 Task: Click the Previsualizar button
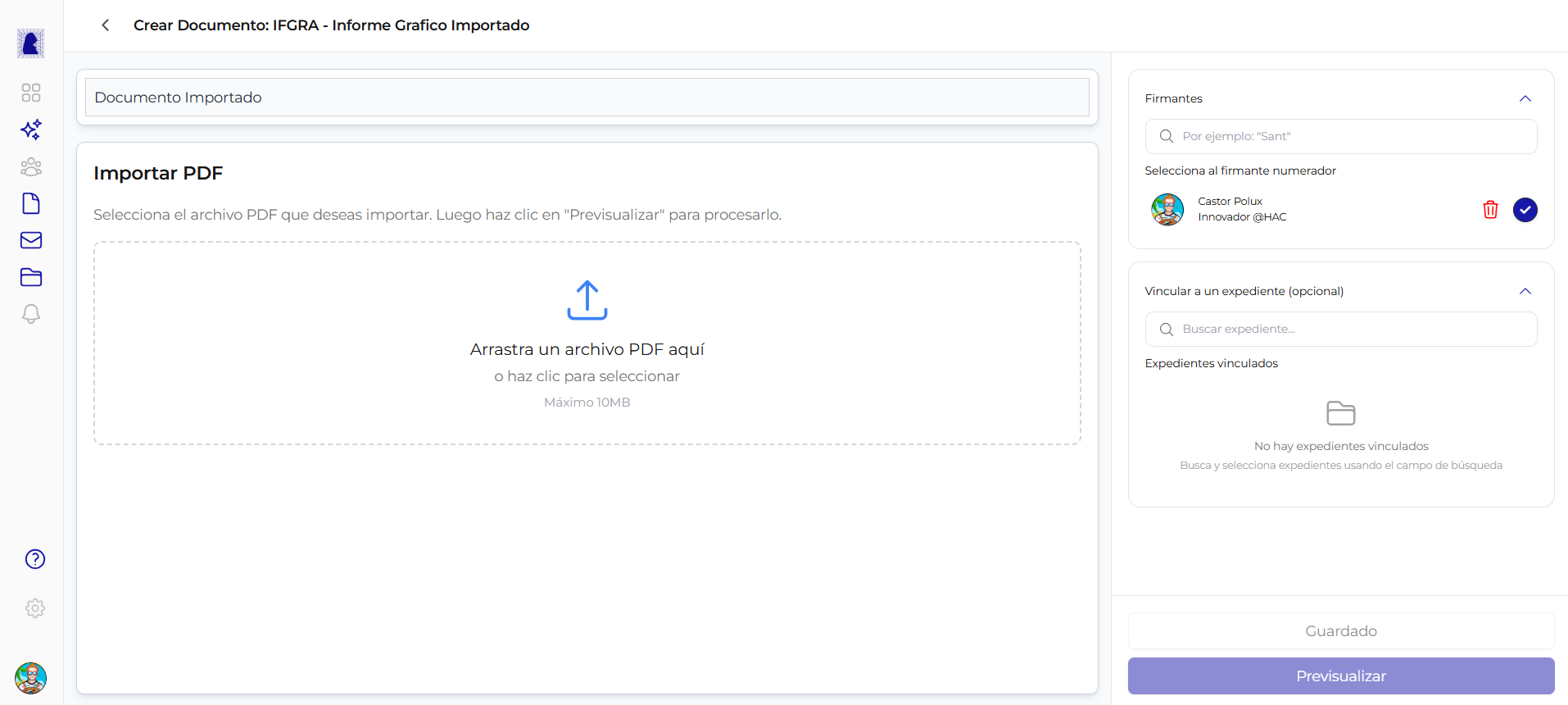[x=1340, y=676]
